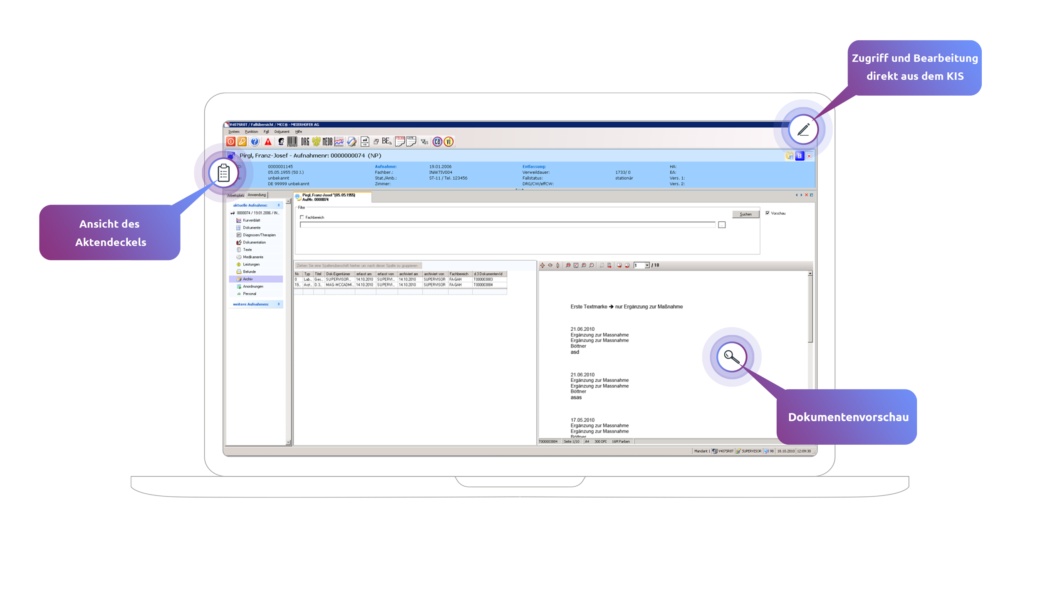The height and width of the screenshot is (589, 1040).
Task: Click the blue checkmark pencil toolbar icon
Action: pyautogui.click(x=352, y=142)
